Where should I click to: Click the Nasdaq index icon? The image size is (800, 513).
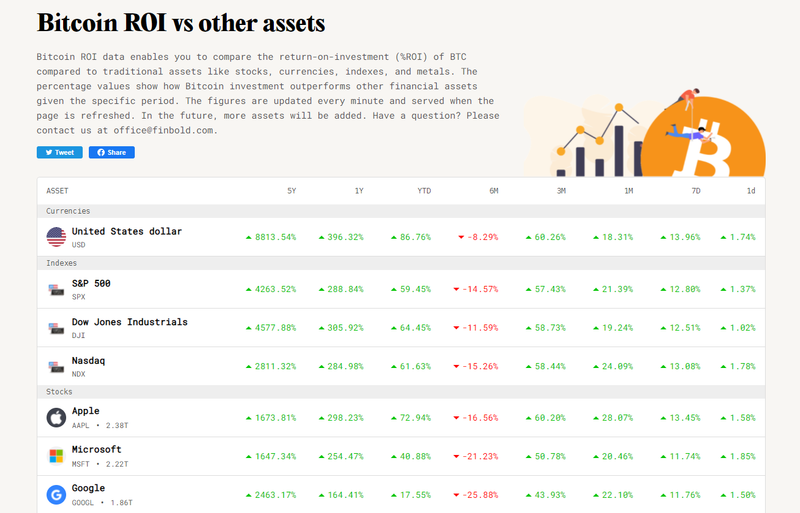pyautogui.click(x=56, y=367)
